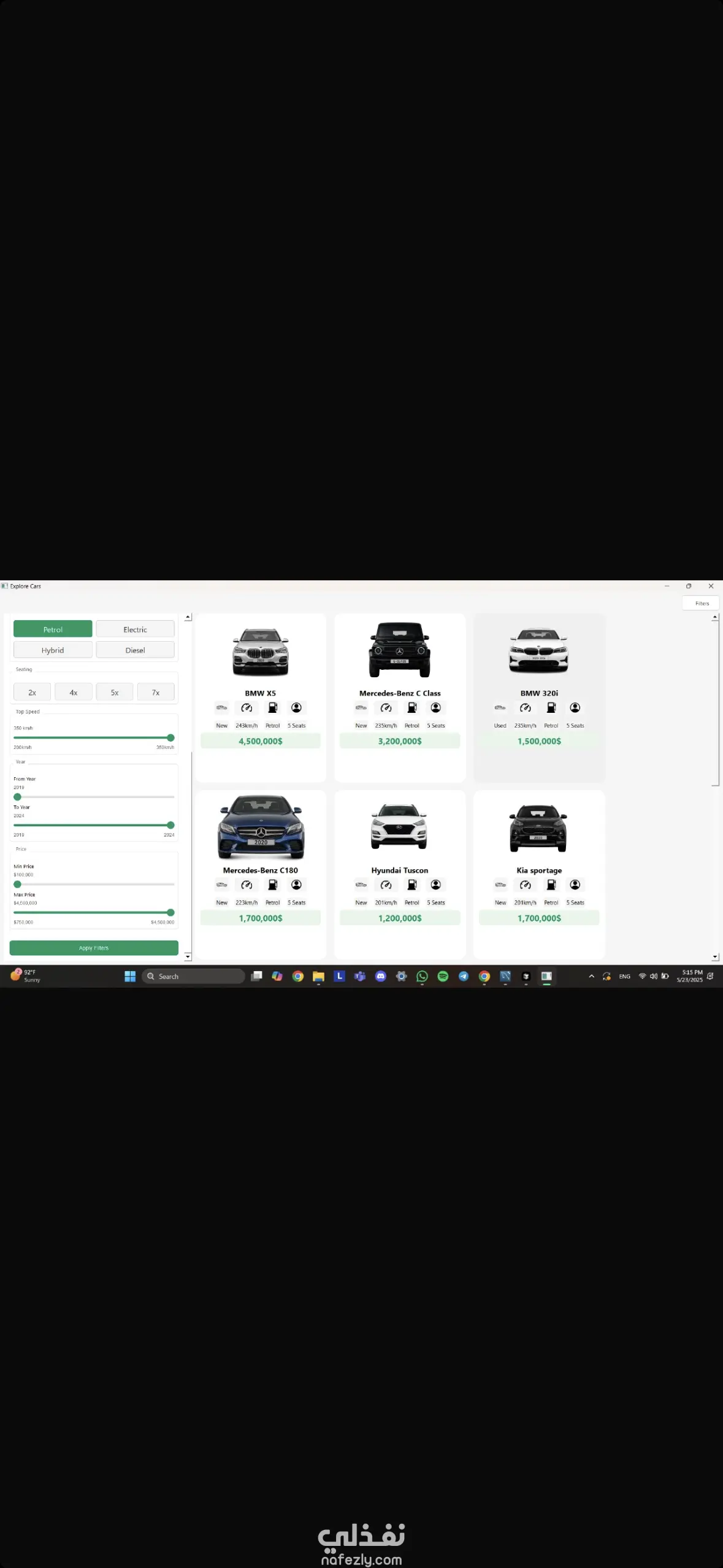Image resolution: width=723 pixels, height=1568 pixels.
Task: Open the taskbar hidden icons chevron
Action: [591, 976]
